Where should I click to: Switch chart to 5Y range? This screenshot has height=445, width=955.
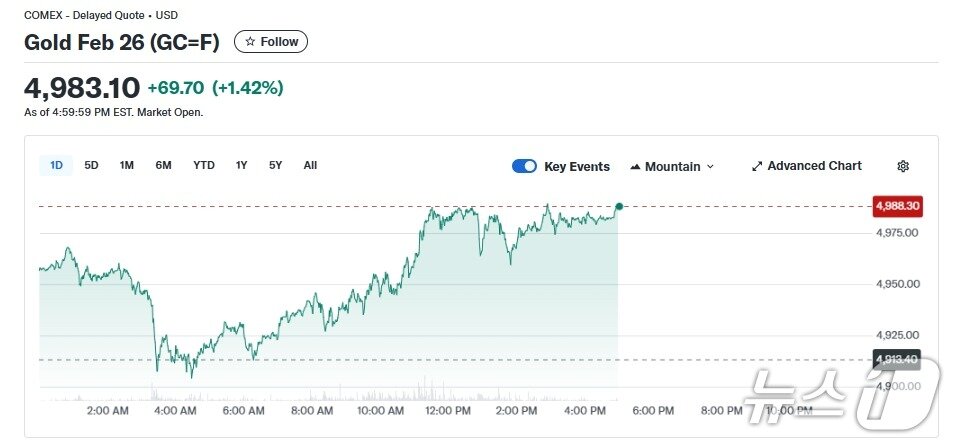[x=275, y=165]
